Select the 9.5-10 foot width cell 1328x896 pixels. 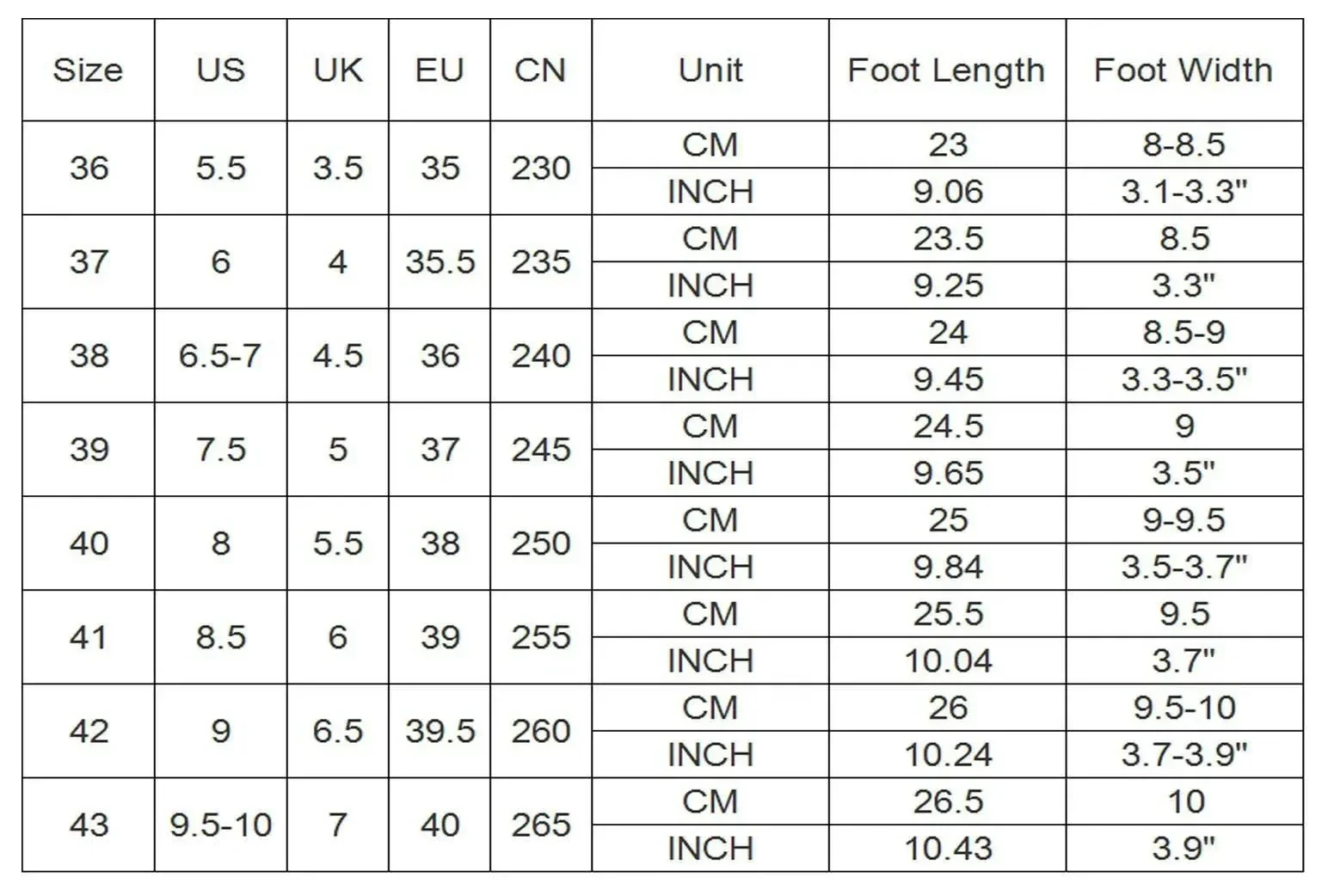click(x=1184, y=708)
